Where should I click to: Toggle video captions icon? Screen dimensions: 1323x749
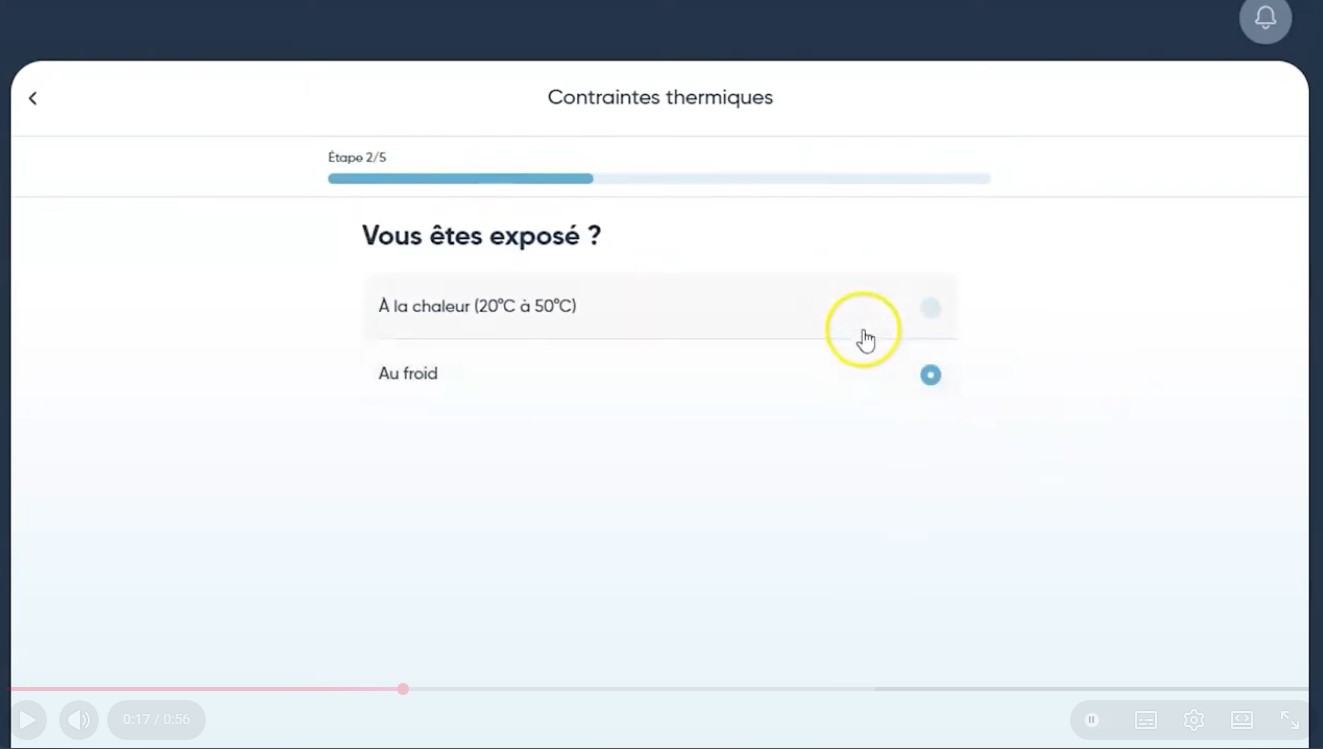pyautogui.click(x=1146, y=720)
